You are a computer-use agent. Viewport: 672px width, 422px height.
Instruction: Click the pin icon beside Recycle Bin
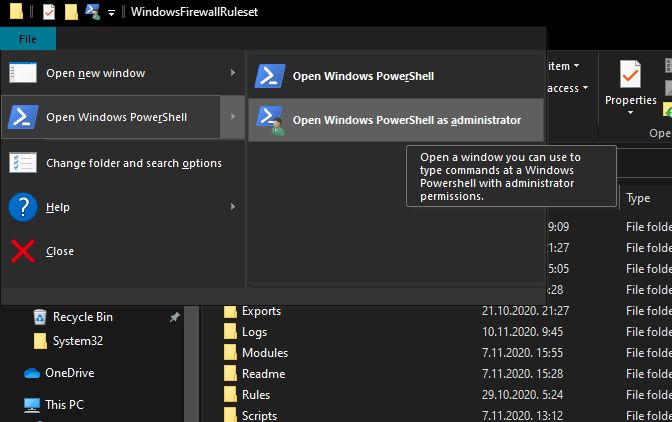pos(174,317)
